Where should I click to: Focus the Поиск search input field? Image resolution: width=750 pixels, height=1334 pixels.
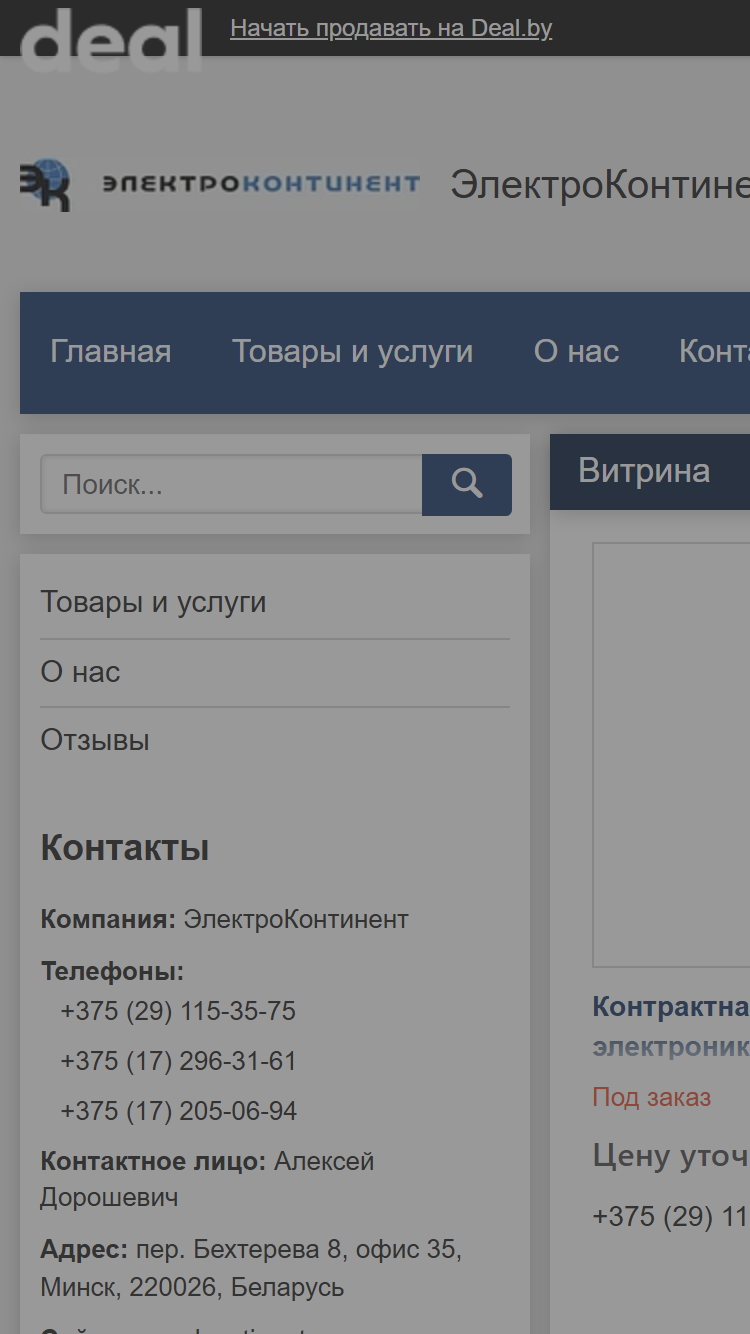(x=231, y=485)
